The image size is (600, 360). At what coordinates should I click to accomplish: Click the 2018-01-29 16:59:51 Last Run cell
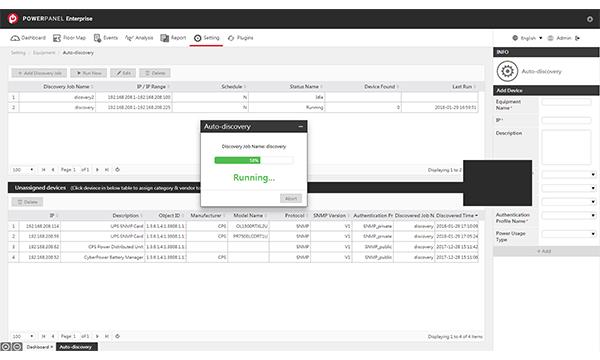coord(440,108)
